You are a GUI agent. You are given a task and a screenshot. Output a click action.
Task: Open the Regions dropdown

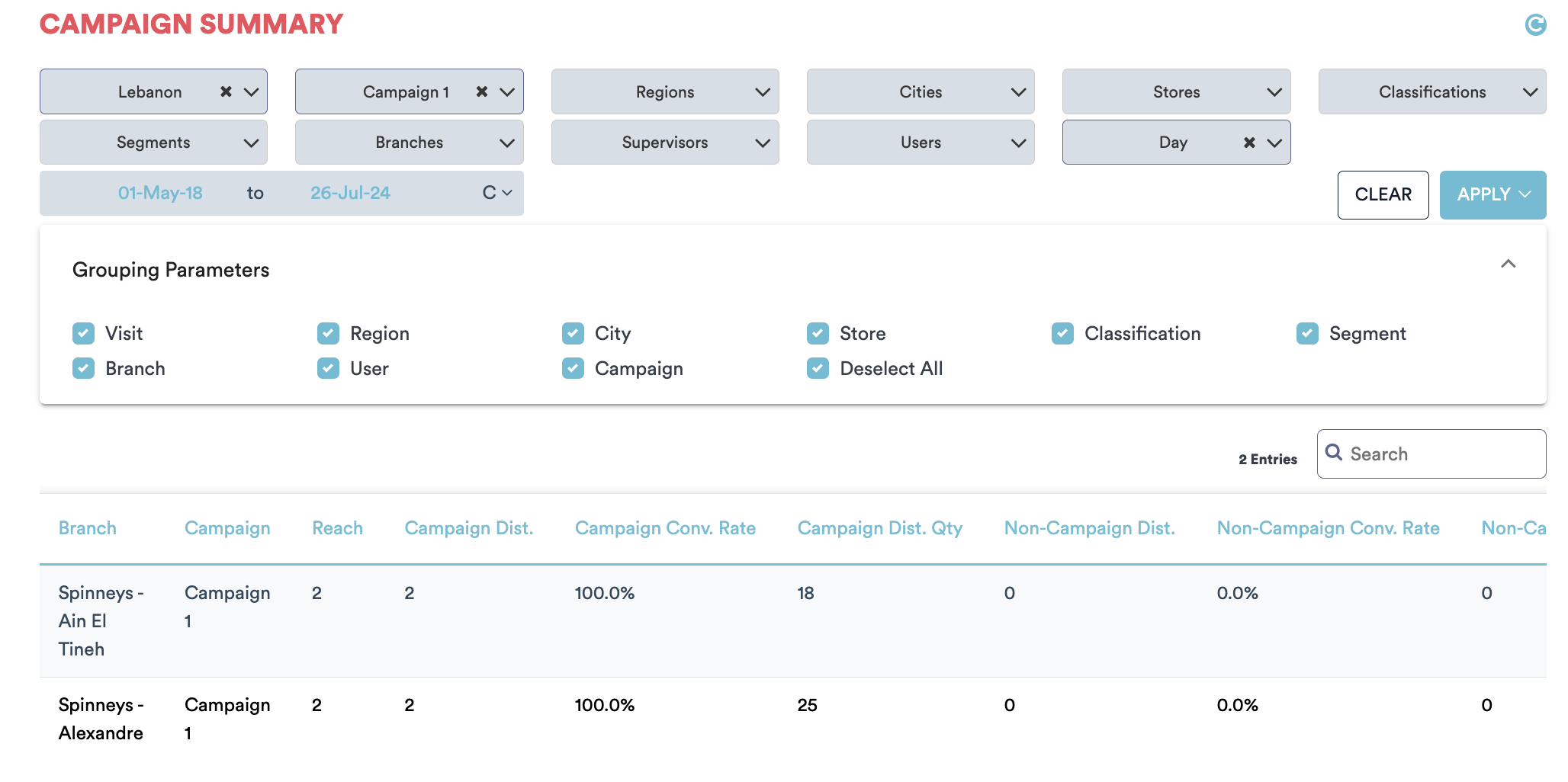(664, 91)
